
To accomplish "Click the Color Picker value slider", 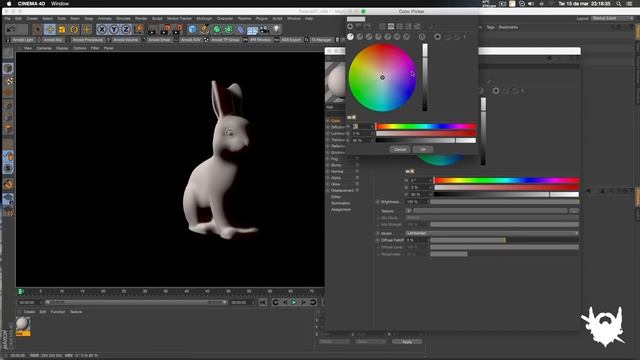I will pos(426,140).
